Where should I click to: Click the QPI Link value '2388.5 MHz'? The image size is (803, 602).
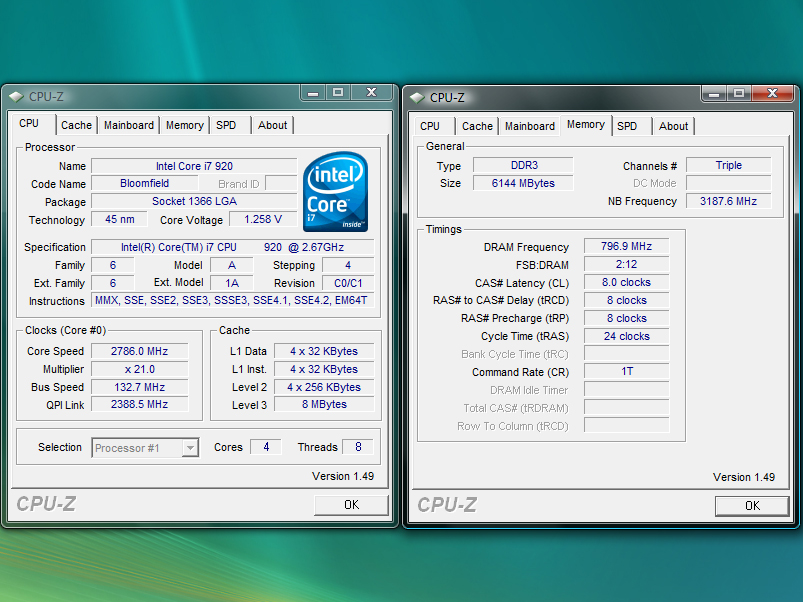point(139,404)
